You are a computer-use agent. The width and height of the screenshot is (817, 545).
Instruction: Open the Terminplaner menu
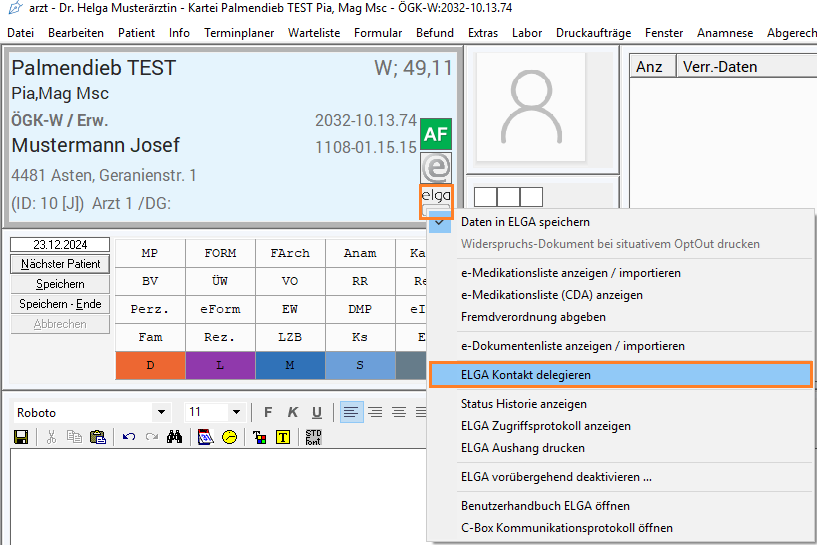coord(239,33)
